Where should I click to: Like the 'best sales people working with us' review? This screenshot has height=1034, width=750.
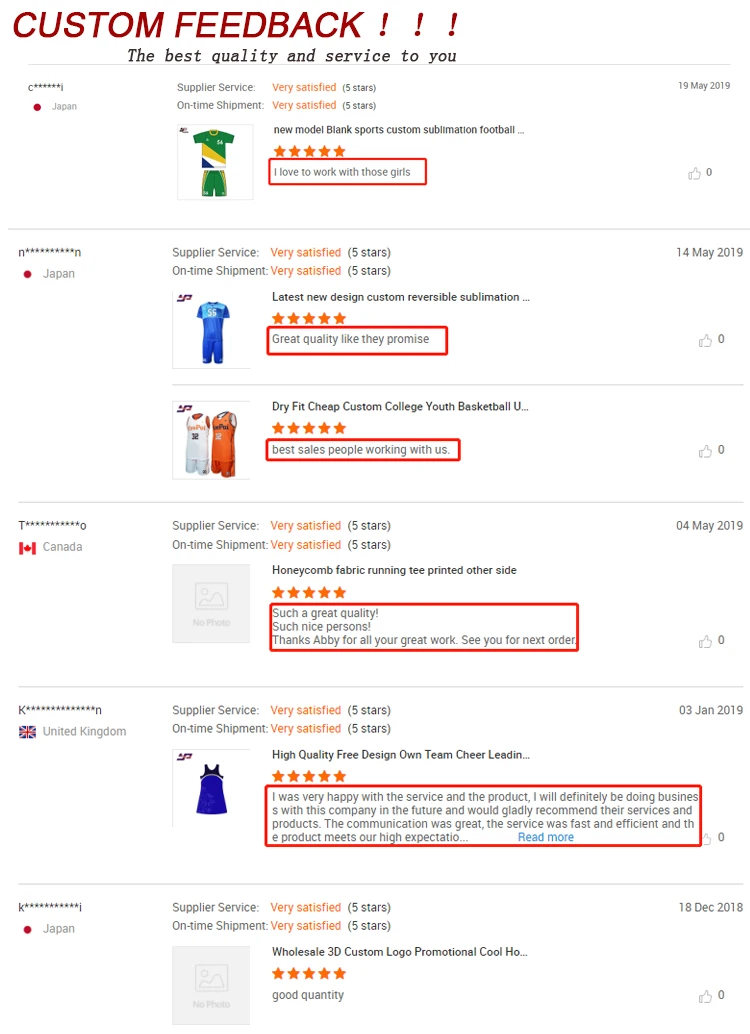coord(705,451)
